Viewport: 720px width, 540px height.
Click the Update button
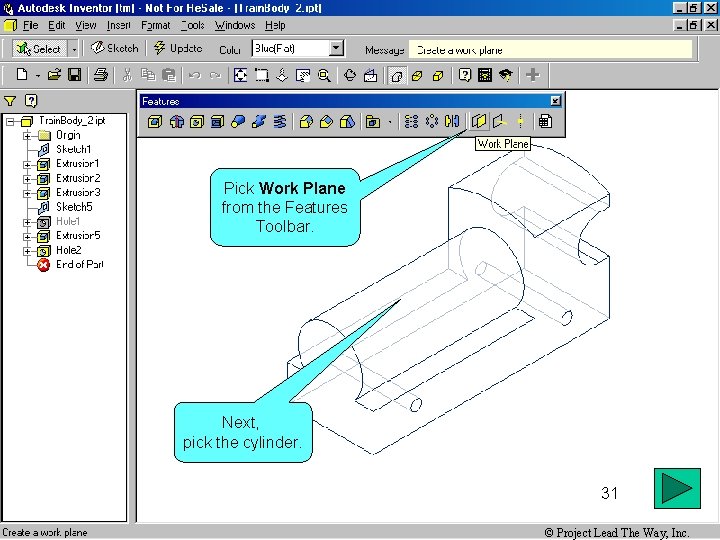coord(178,48)
